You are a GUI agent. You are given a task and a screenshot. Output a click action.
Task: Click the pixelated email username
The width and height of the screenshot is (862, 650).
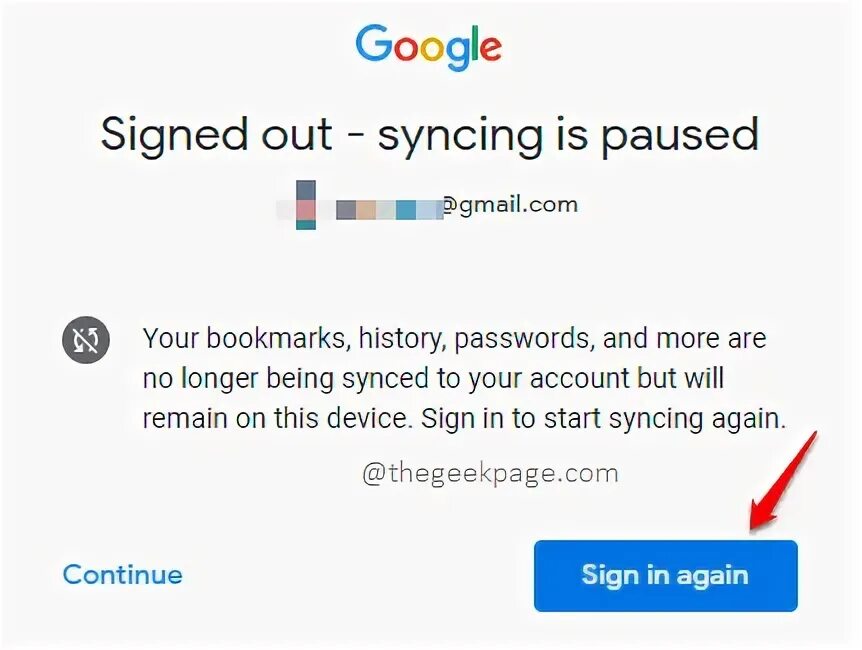point(389,210)
